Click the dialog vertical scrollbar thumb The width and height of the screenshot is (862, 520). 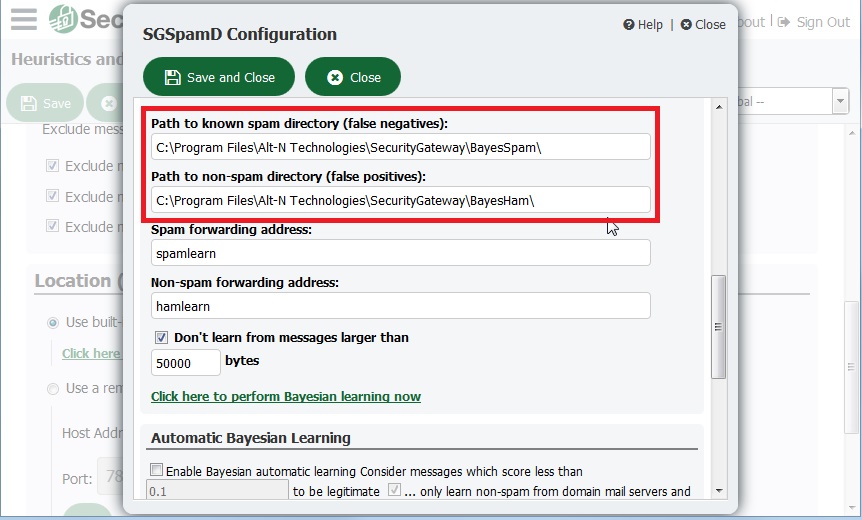[x=719, y=327]
